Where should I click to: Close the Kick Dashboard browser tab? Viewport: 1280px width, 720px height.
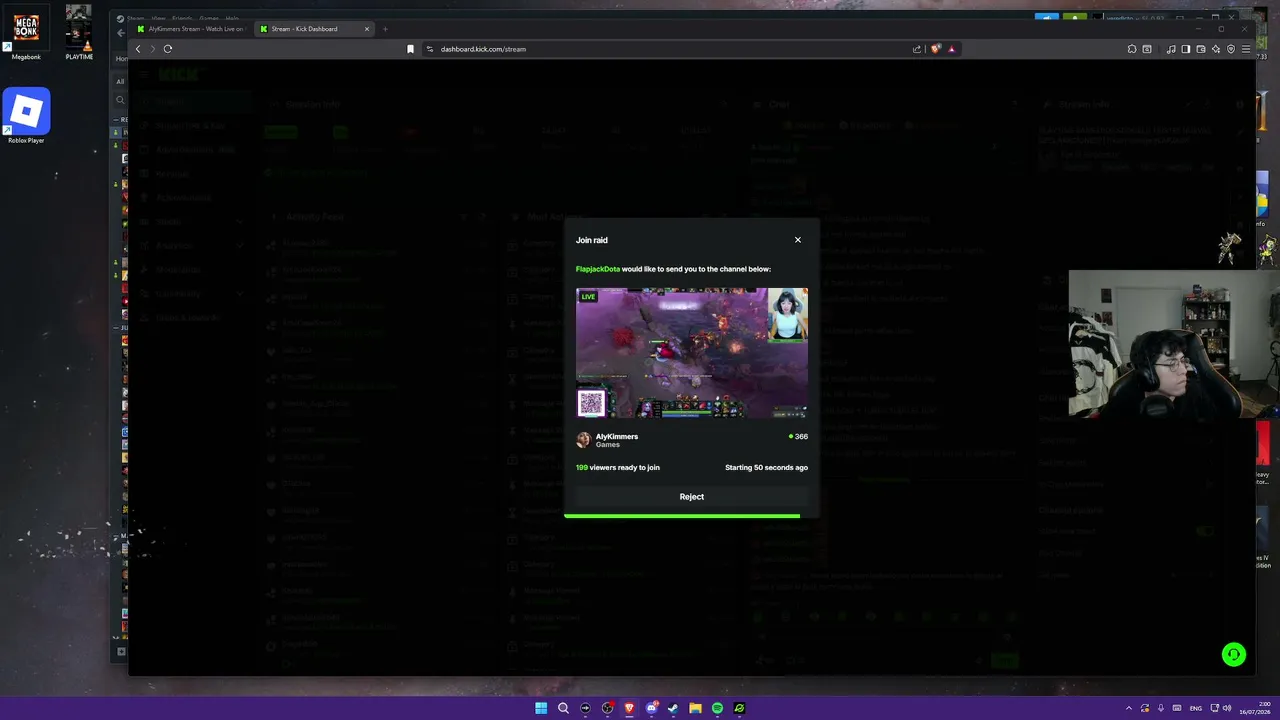coord(367,29)
